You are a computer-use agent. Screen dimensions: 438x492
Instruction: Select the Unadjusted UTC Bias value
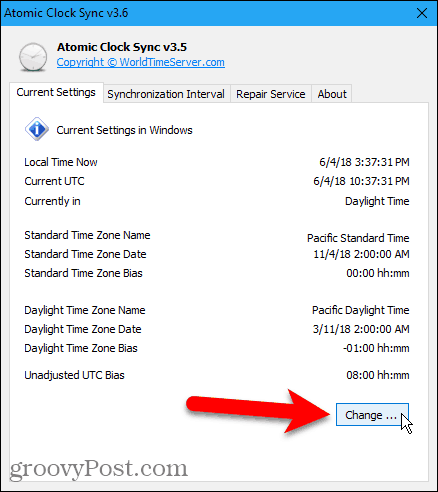pos(378,375)
